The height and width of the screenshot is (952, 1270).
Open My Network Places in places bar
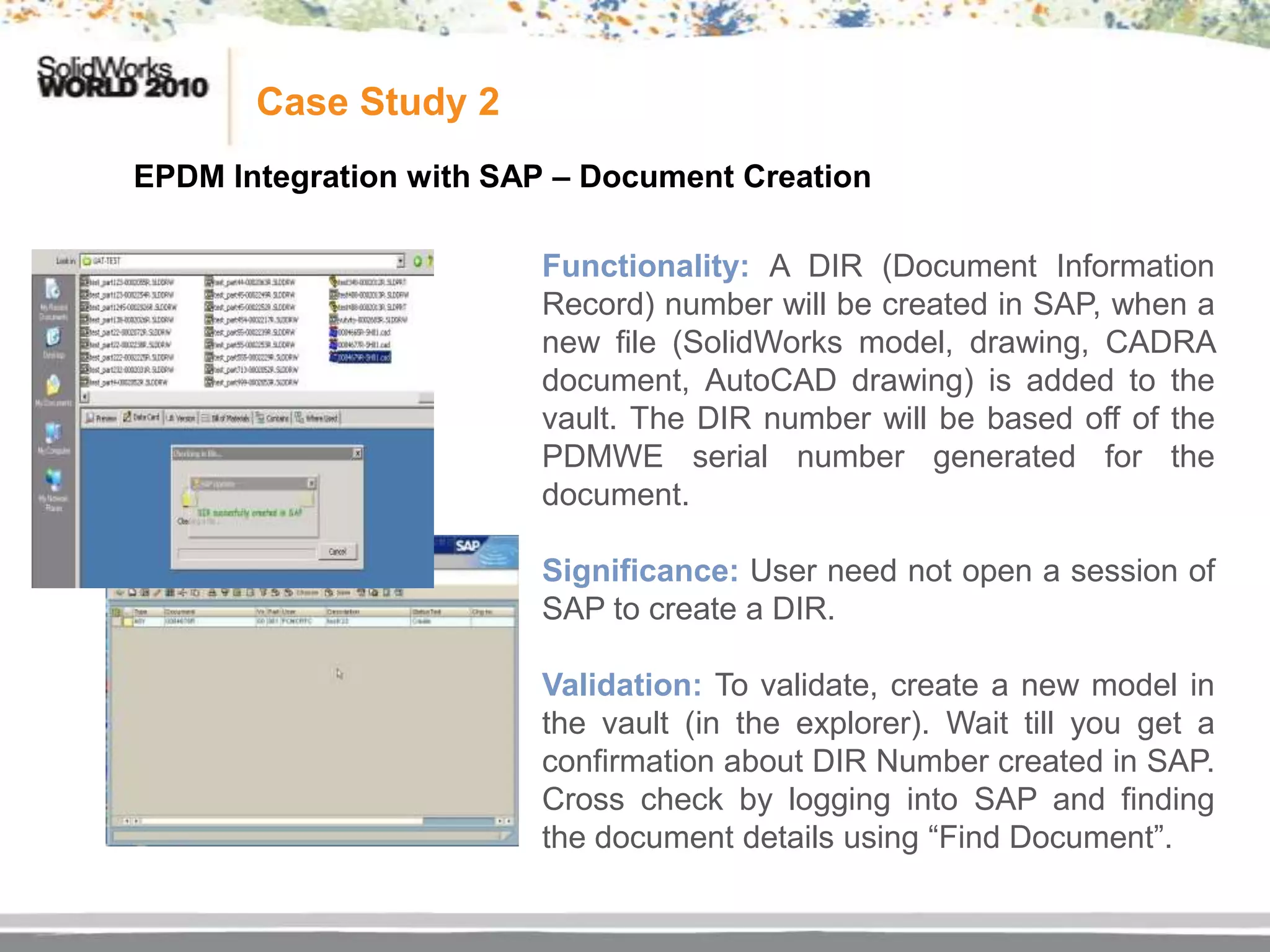53,490
